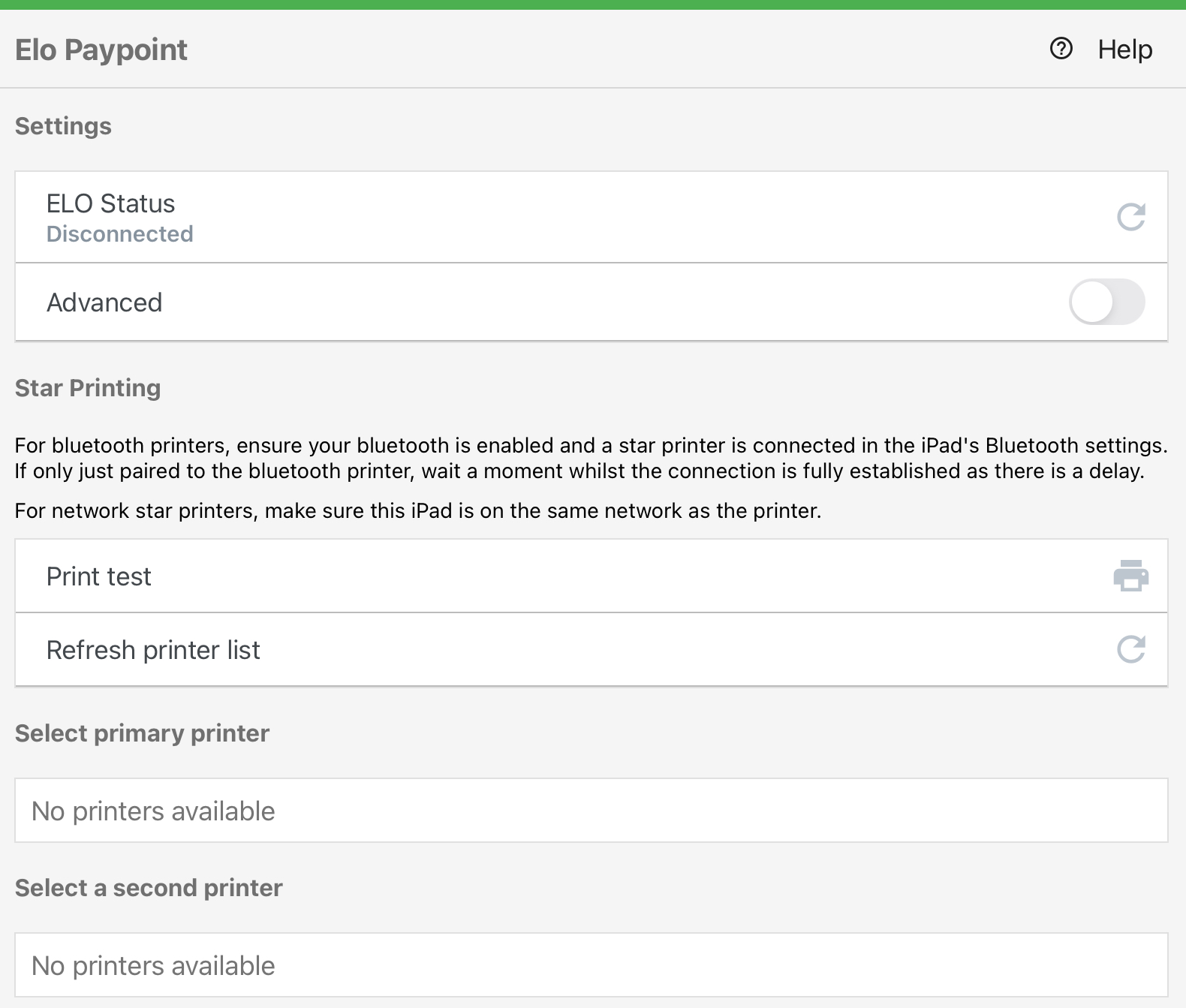Open the second printer dropdown

tap(591, 965)
